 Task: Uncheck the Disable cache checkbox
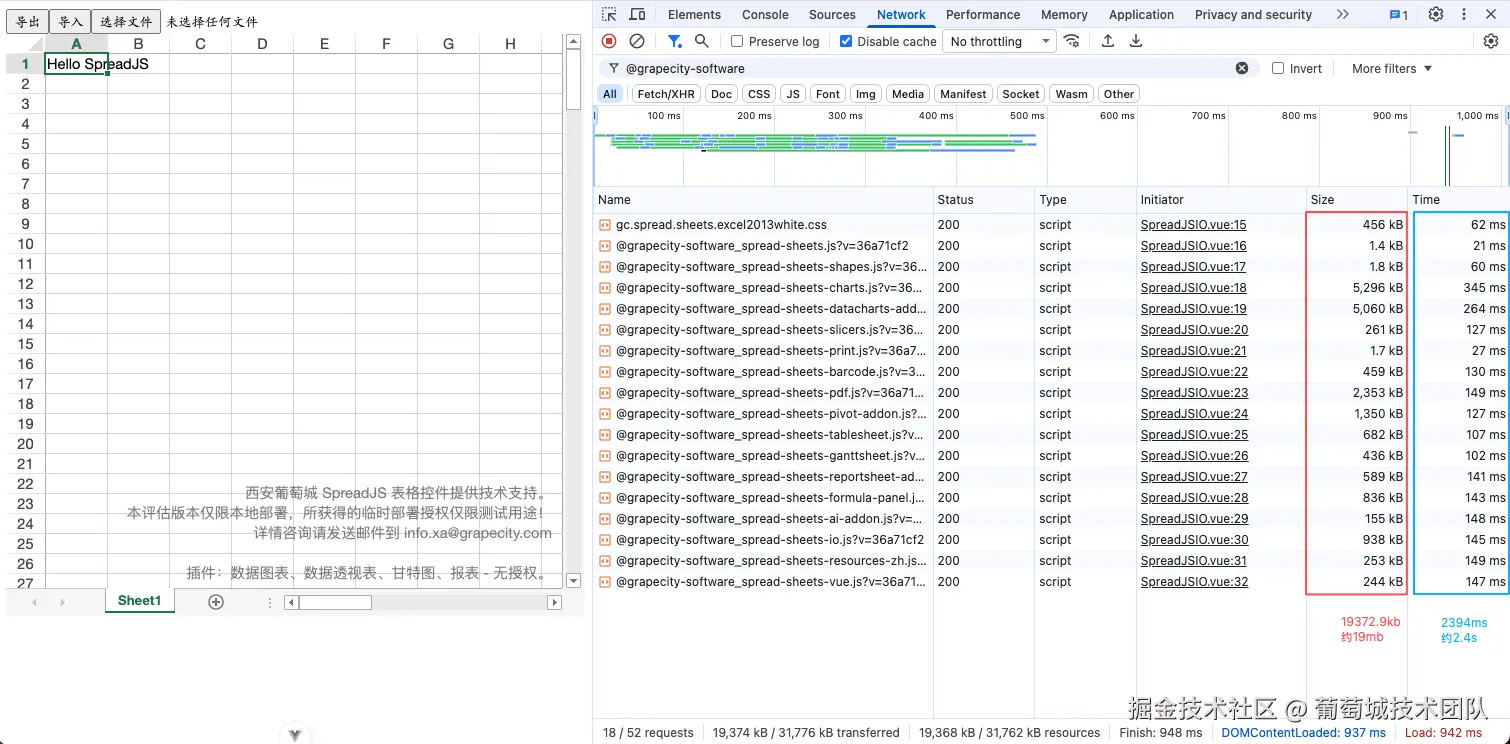[x=846, y=41]
